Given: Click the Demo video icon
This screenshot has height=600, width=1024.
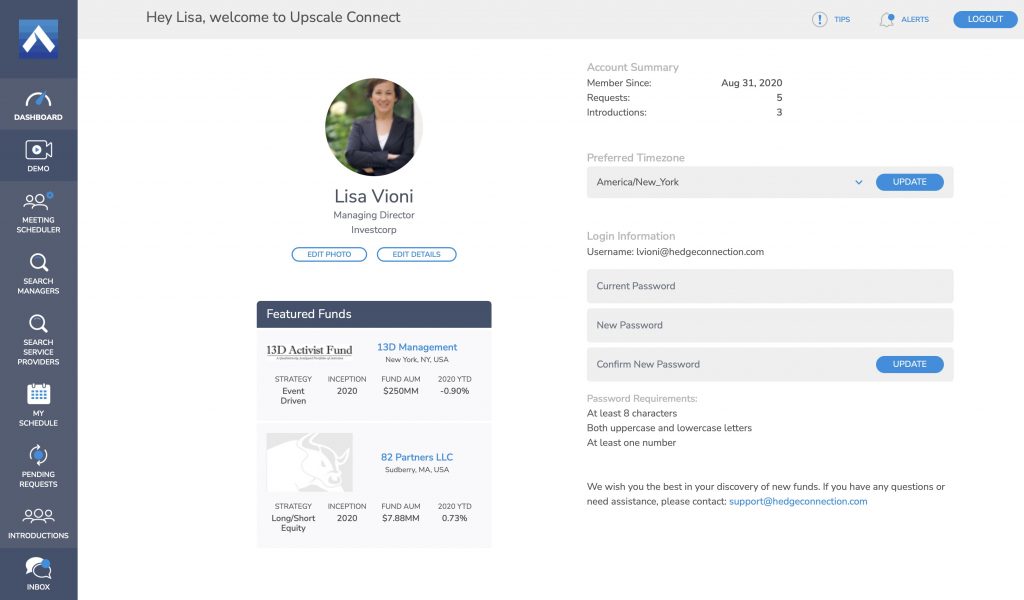Looking at the screenshot, I should coord(38,150).
